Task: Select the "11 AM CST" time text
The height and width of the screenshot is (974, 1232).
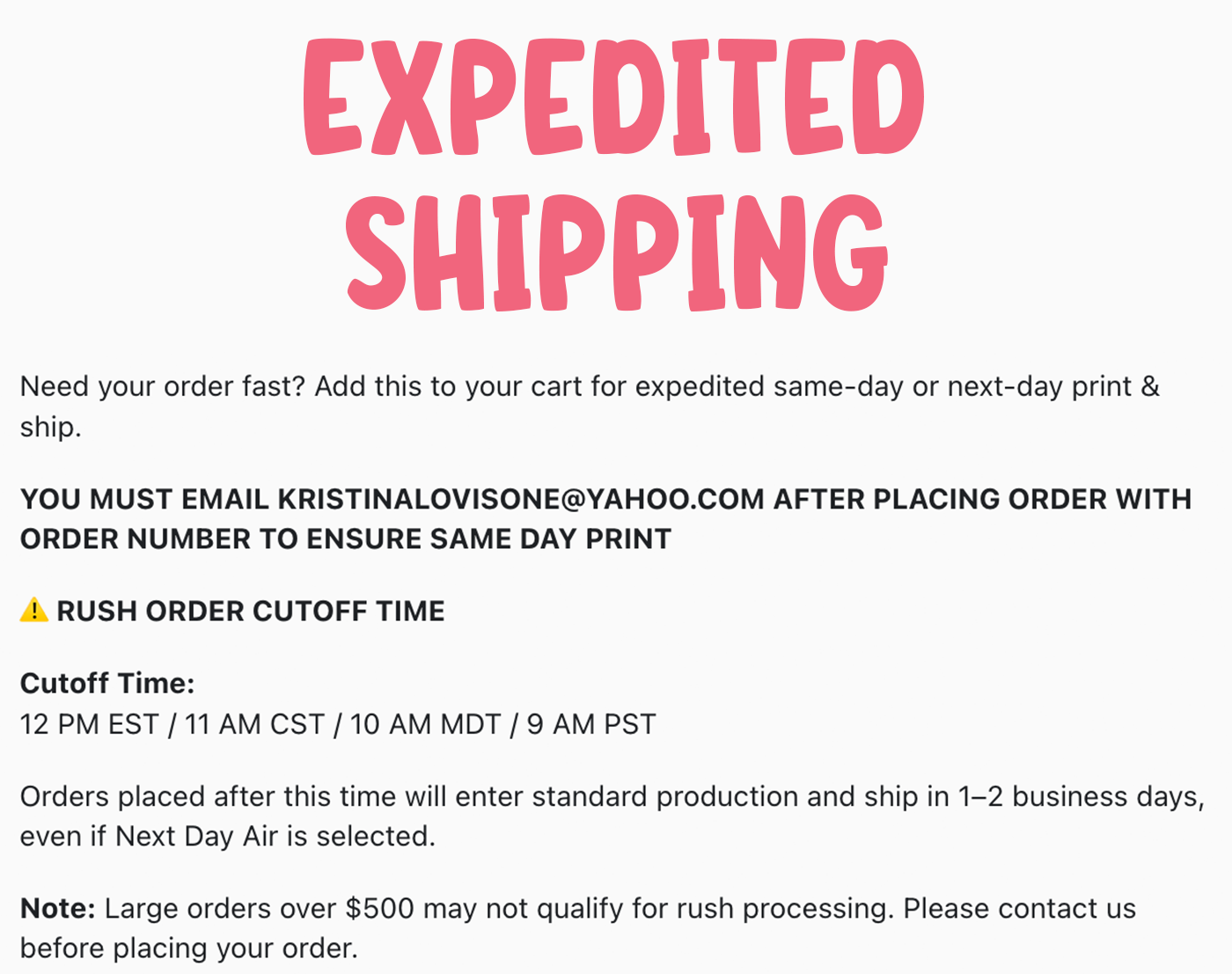Action: click(x=254, y=724)
